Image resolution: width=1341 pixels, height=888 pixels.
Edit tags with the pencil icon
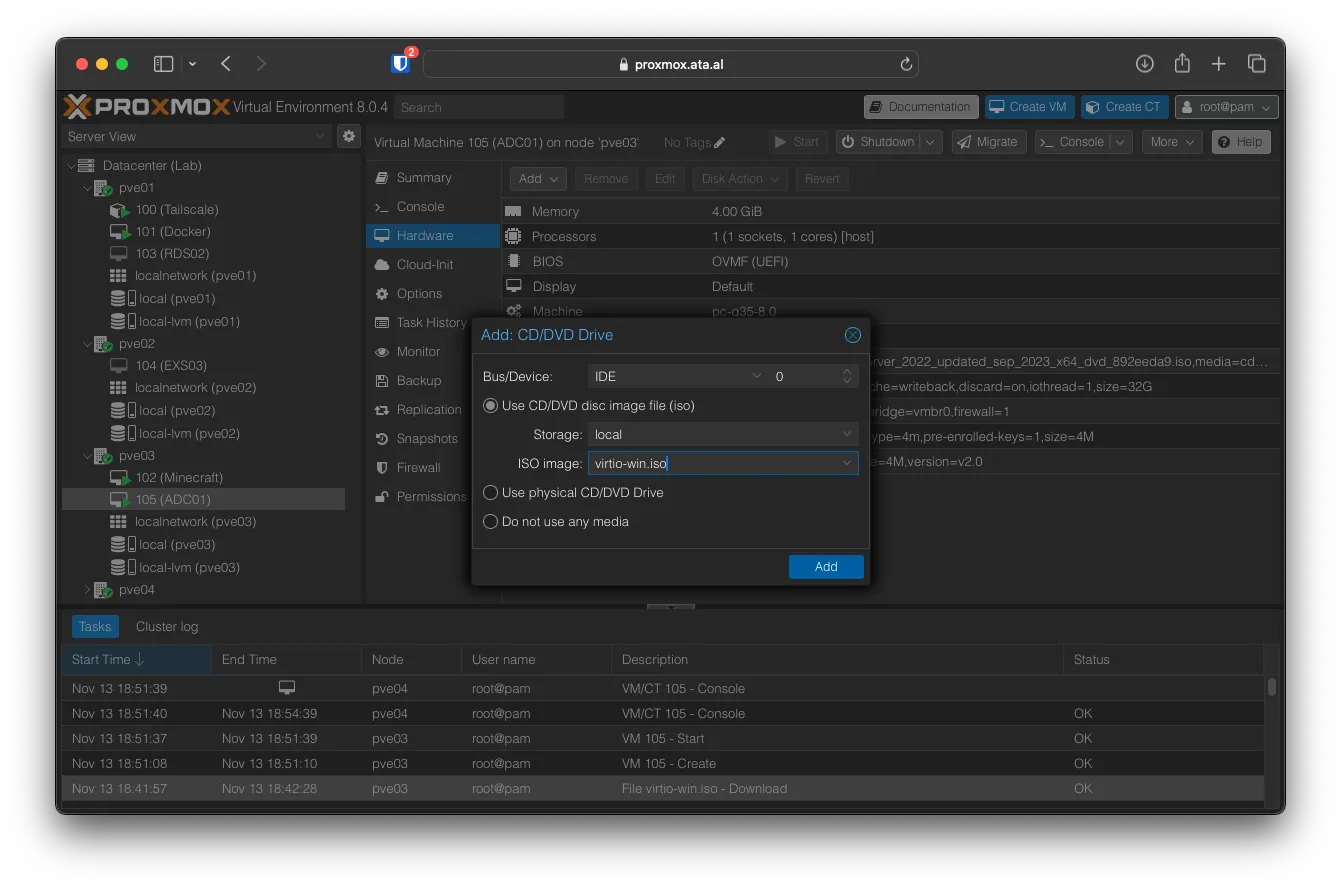pyautogui.click(x=720, y=143)
